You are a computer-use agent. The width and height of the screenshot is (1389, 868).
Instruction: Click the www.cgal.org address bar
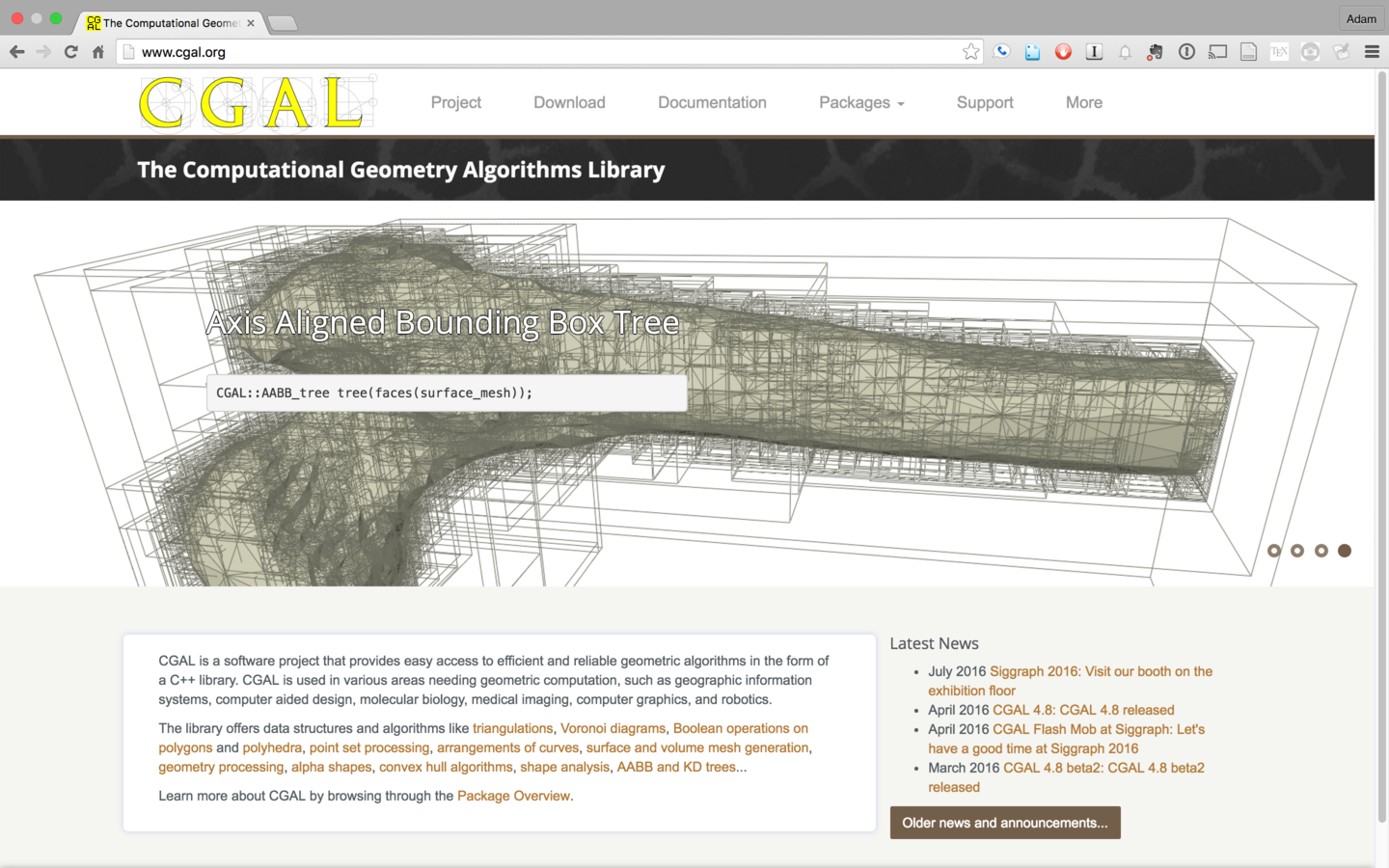pyautogui.click(x=550, y=52)
